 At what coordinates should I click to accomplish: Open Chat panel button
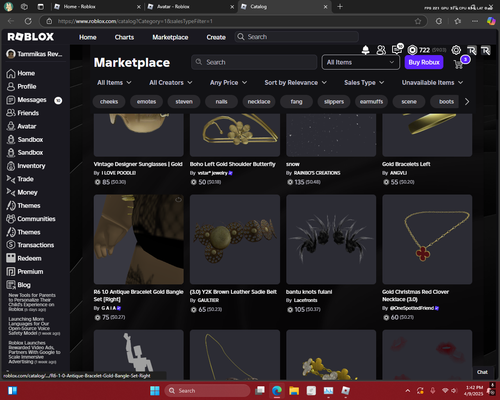coord(482,372)
